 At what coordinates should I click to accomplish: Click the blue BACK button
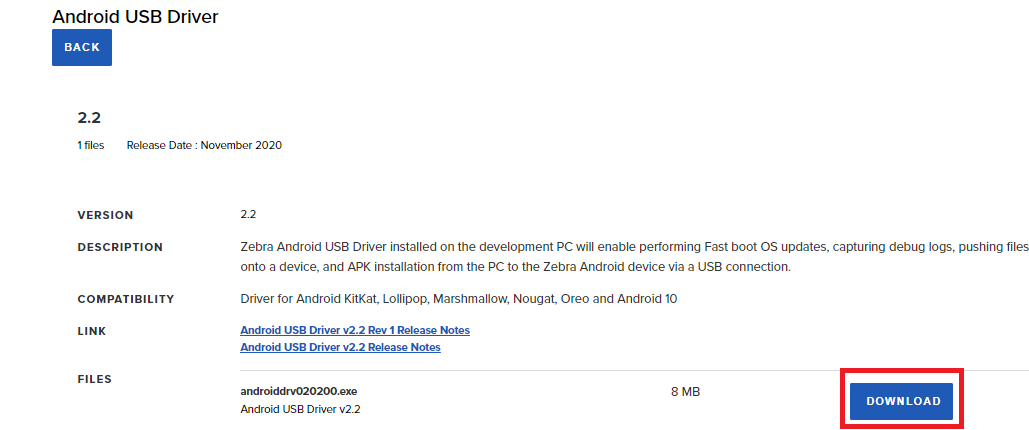pos(82,47)
